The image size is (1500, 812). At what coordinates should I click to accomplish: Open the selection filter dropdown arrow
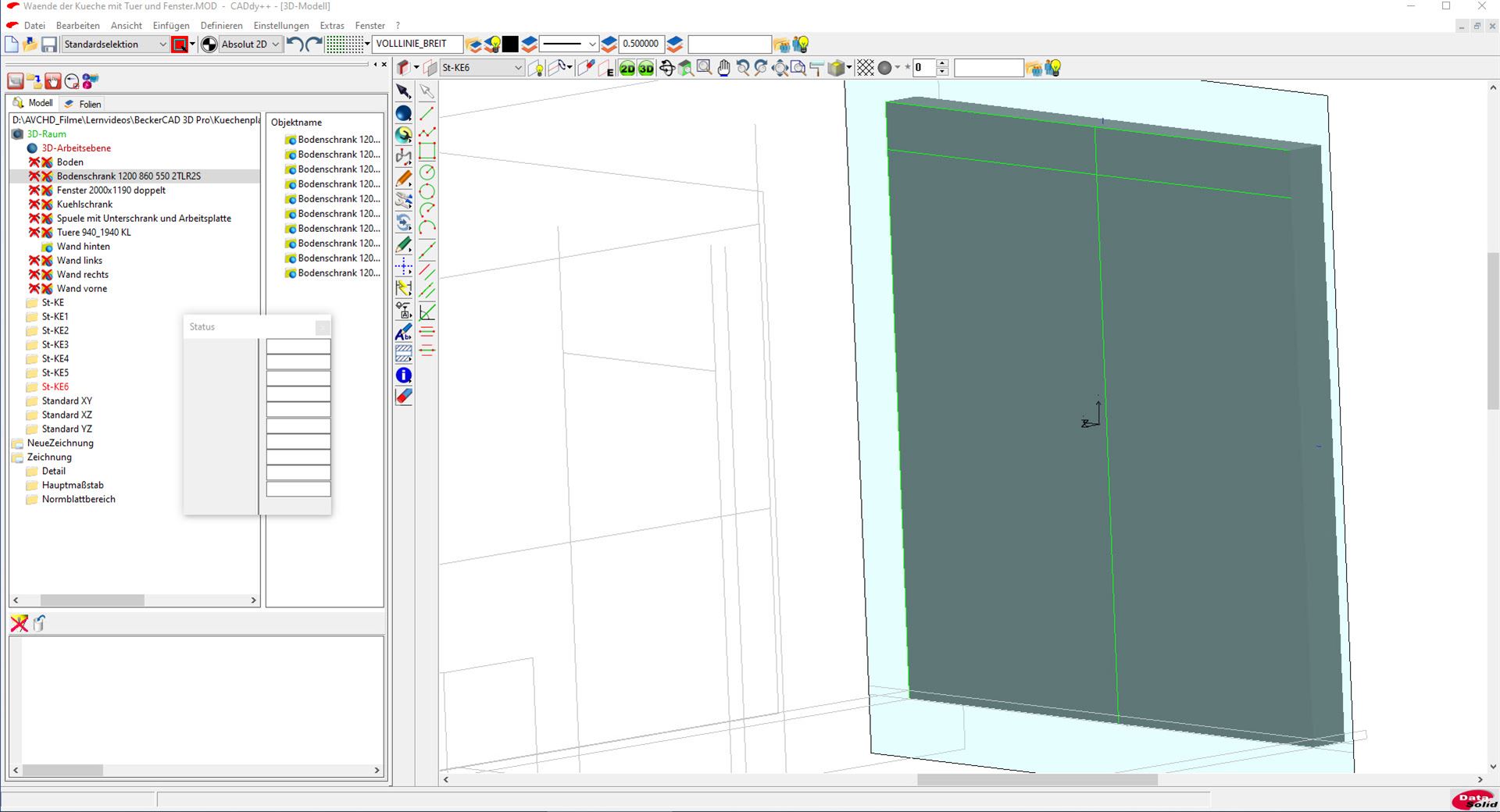192,45
